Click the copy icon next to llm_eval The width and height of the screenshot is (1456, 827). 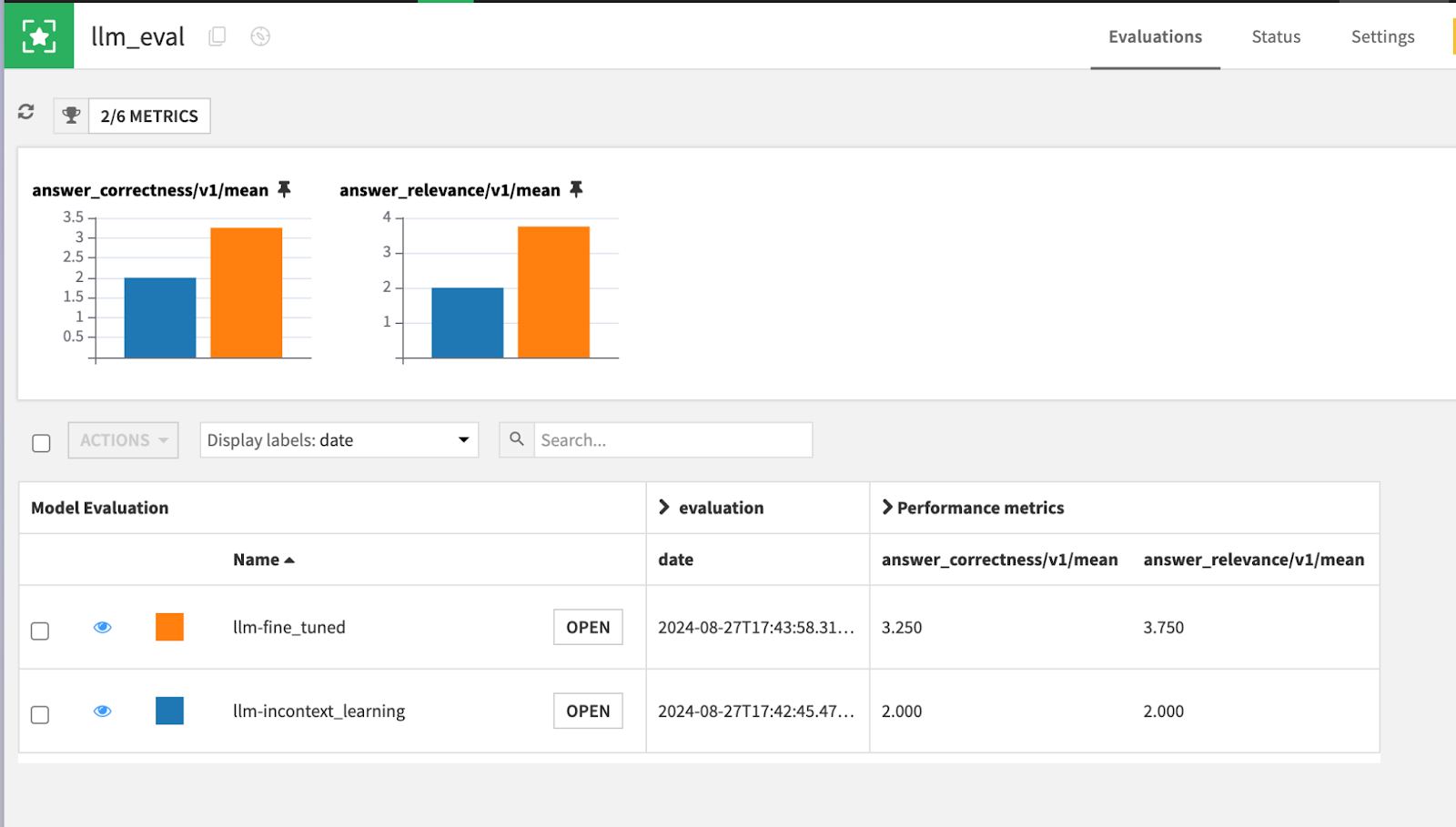[217, 36]
